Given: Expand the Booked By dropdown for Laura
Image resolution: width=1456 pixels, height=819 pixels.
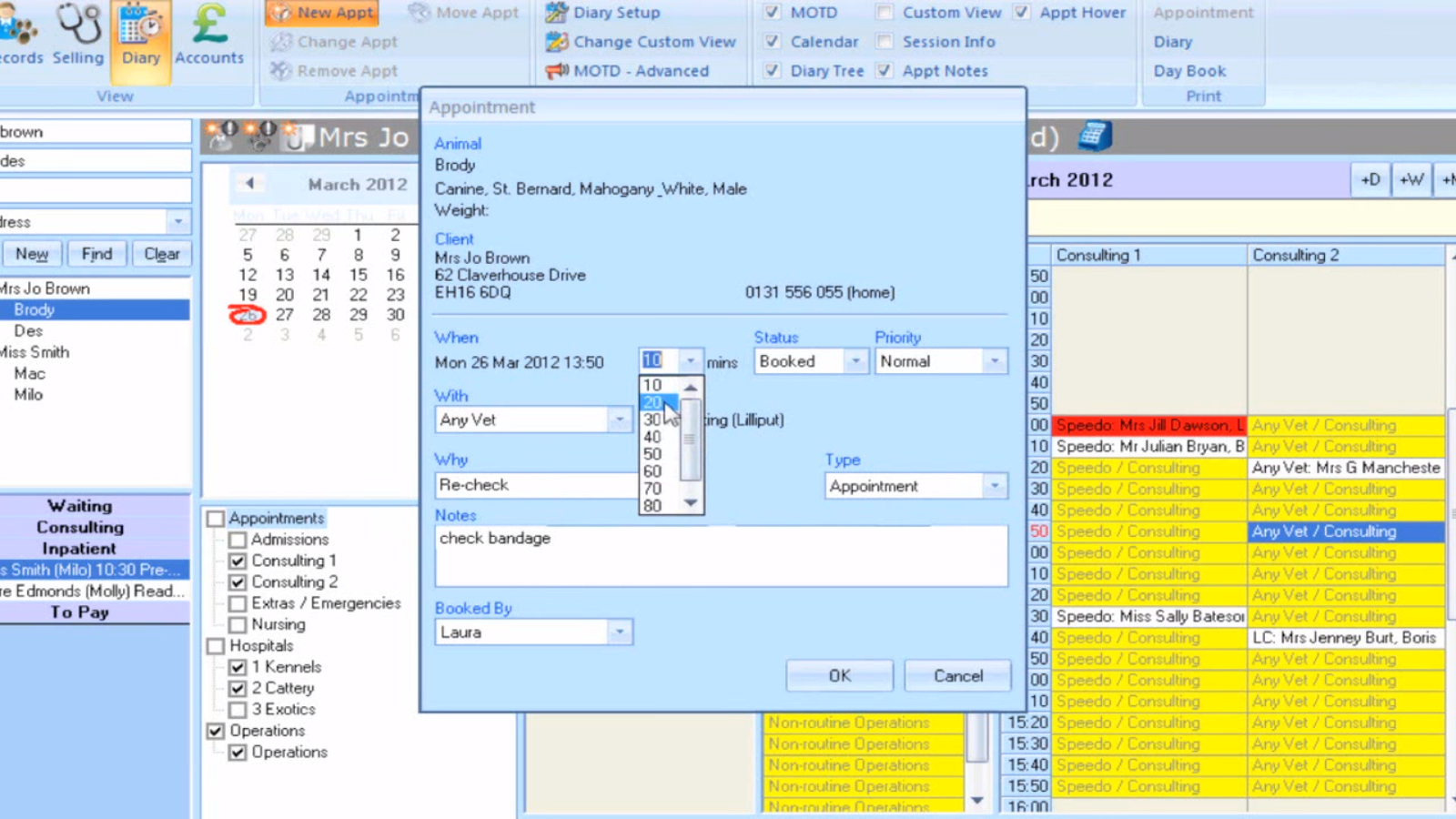Looking at the screenshot, I should click(620, 631).
